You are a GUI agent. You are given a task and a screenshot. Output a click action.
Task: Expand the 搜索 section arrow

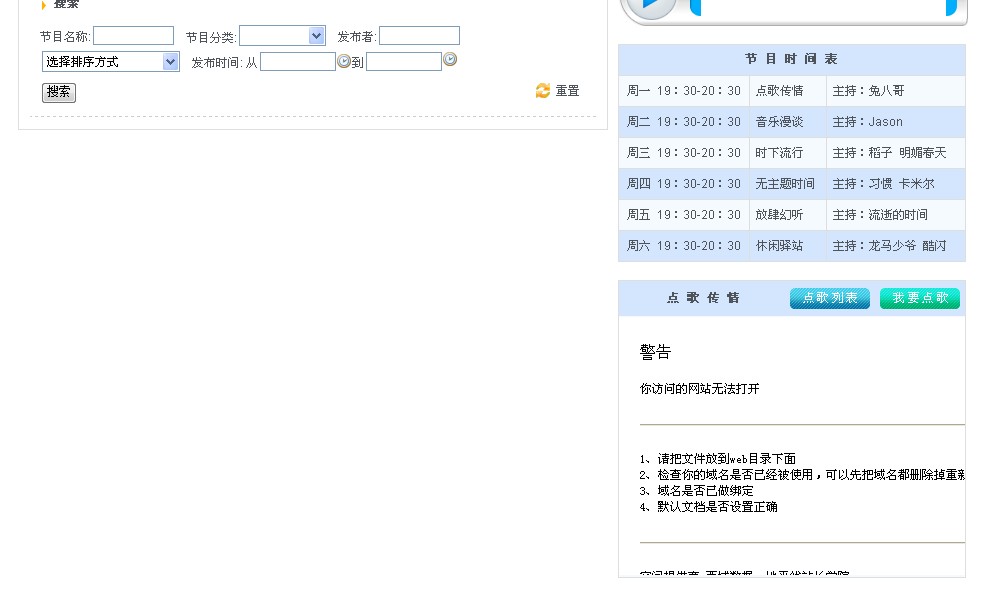[44, 5]
